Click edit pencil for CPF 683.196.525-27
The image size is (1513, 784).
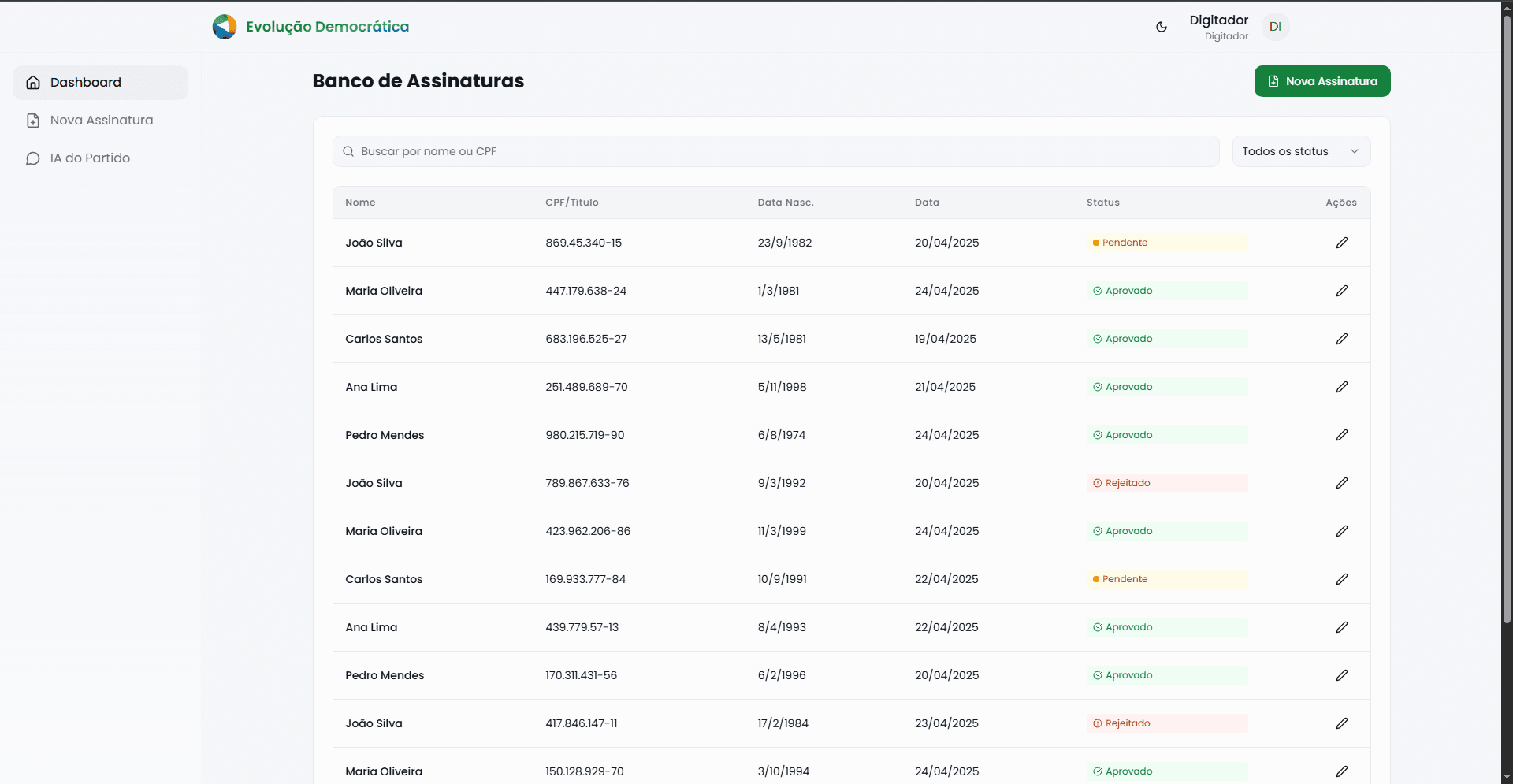[x=1341, y=339]
